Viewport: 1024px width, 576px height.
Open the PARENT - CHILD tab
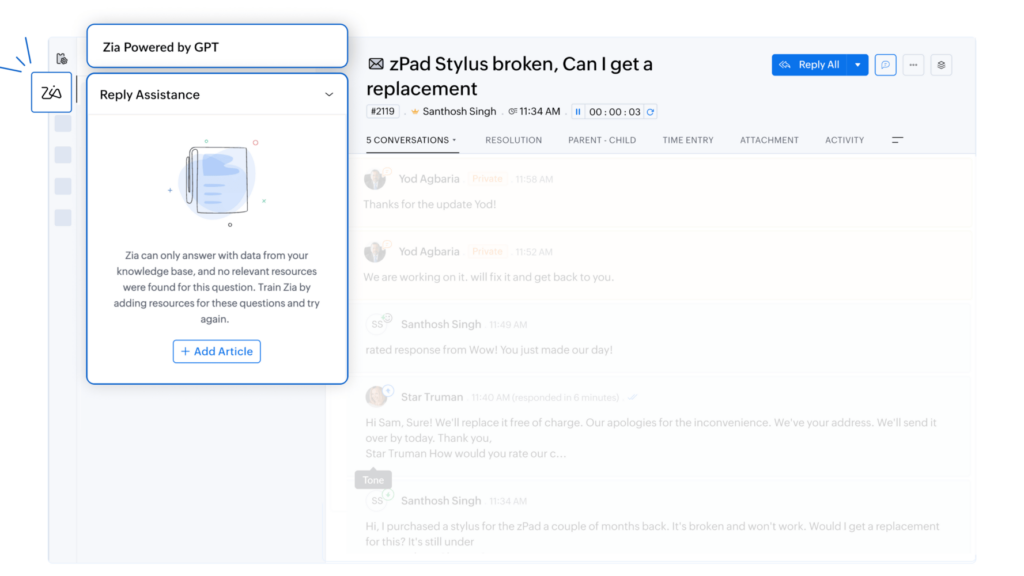602,140
